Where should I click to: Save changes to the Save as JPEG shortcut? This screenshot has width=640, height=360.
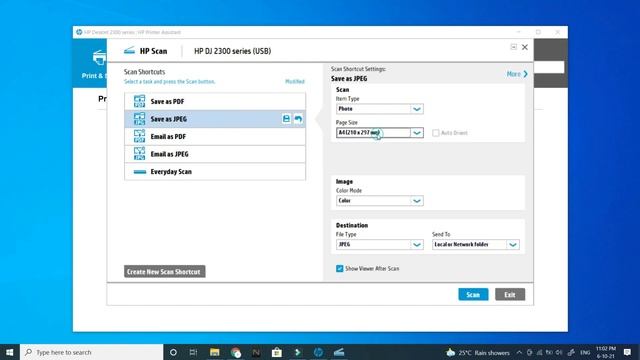286,119
